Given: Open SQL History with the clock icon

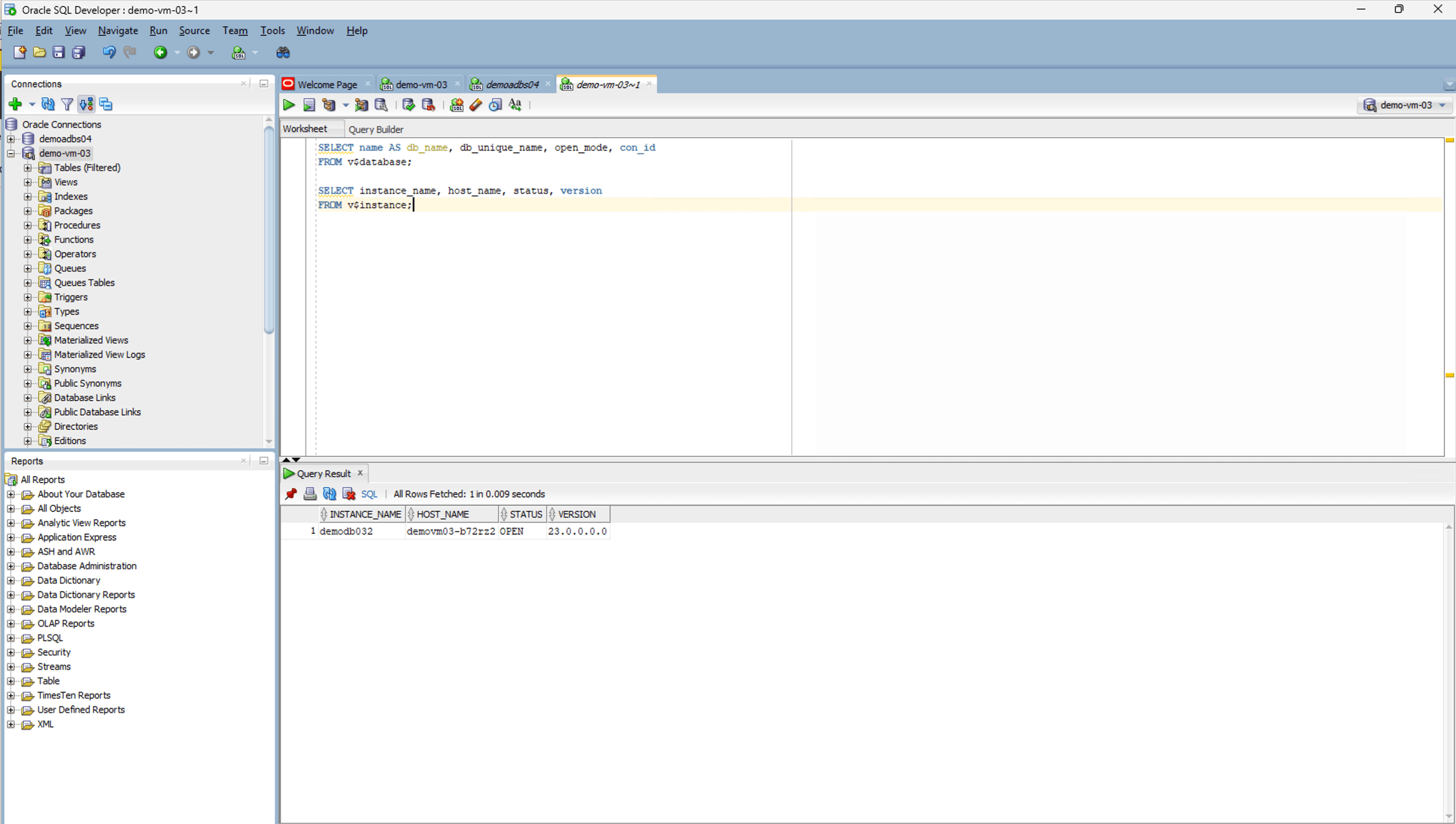Looking at the screenshot, I should click(x=495, y=105).
